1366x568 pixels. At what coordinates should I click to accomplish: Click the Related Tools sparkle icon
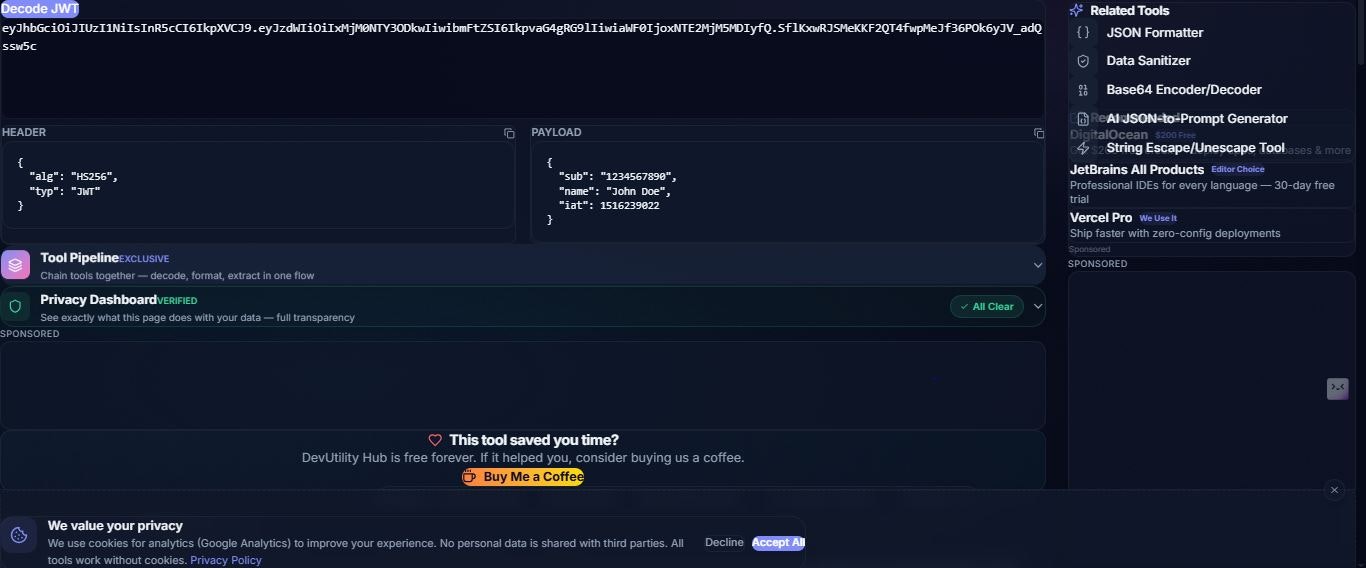(x=1076, y=10)
